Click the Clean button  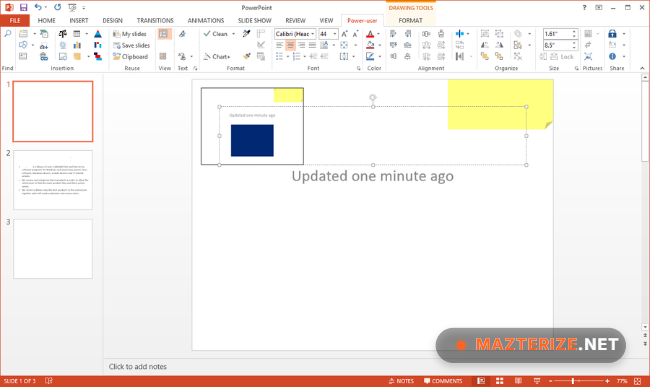point(216,34)
